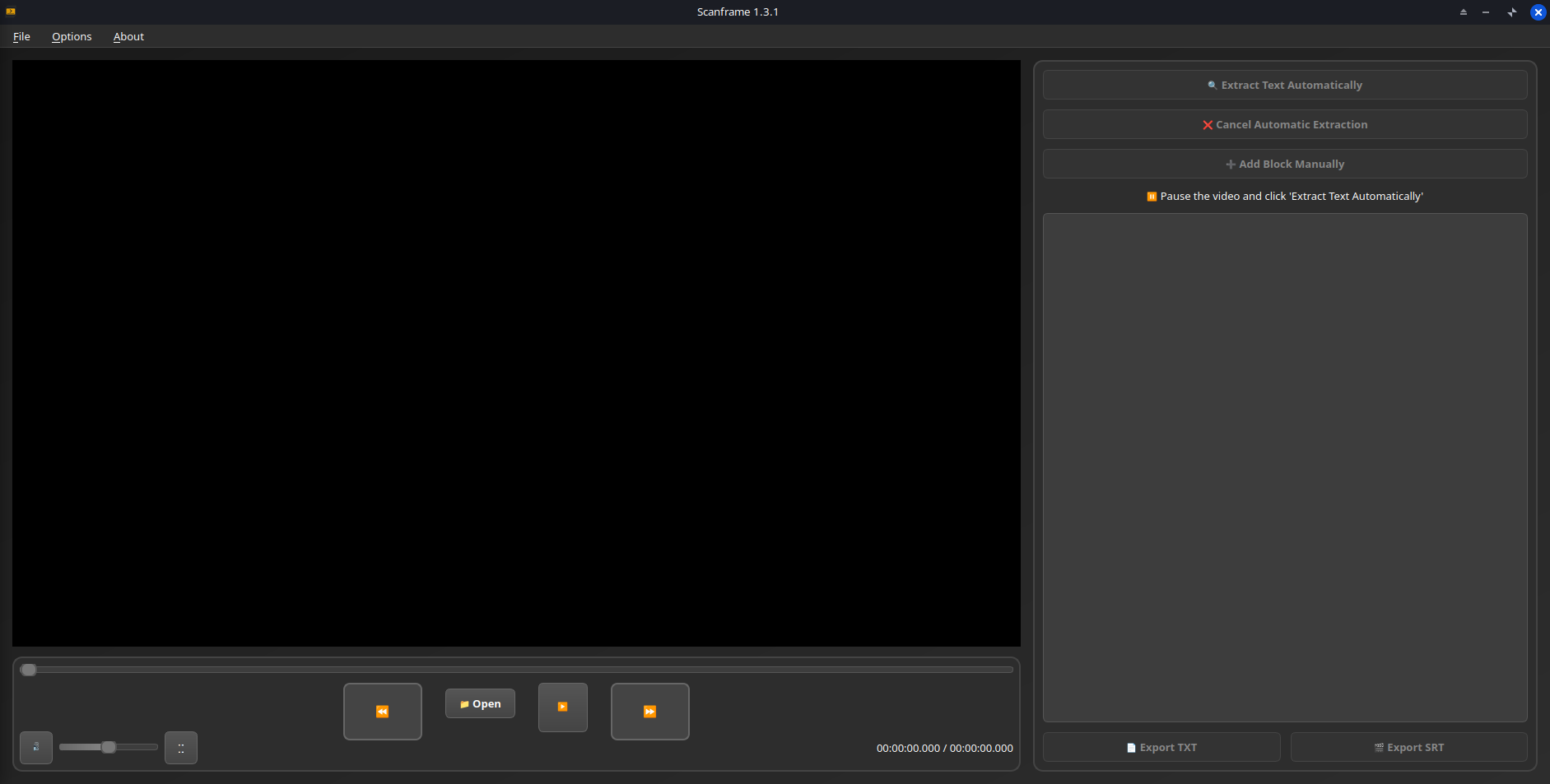Open the Options menu

click(72, 36)
